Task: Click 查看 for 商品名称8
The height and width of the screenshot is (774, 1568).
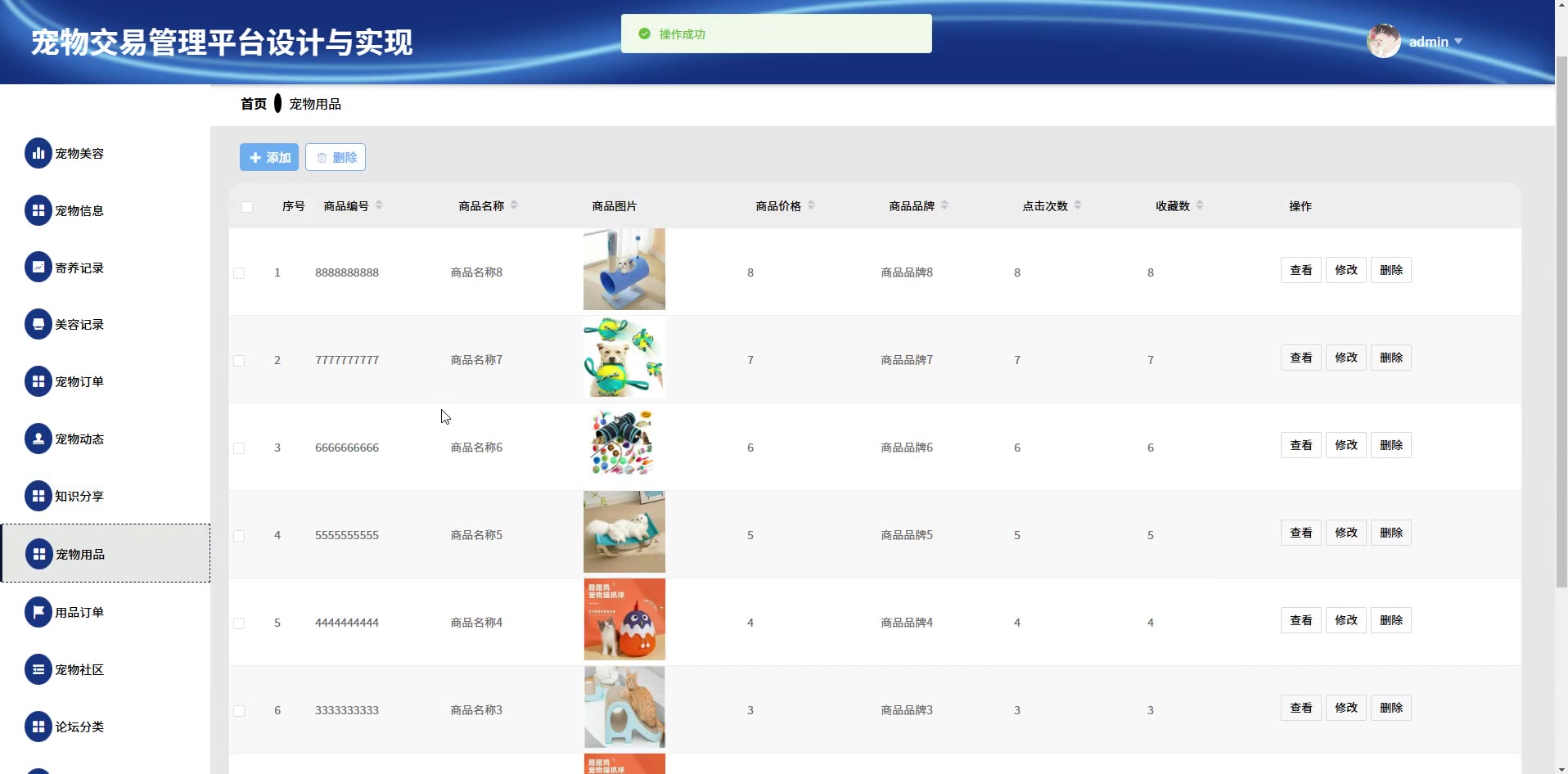Action: [1301, 270]
